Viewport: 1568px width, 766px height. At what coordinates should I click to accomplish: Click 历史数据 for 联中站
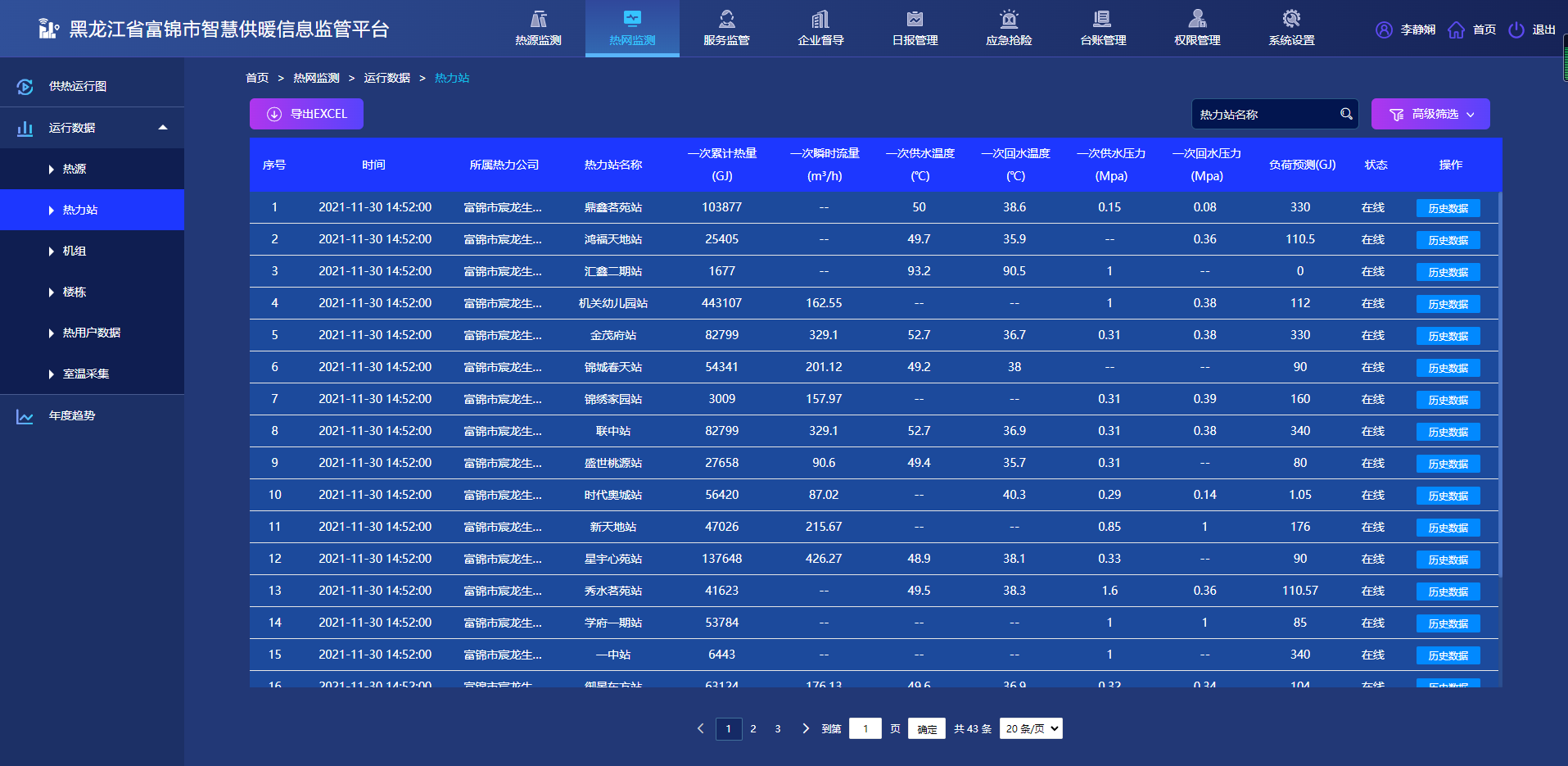pos(1448,432)
